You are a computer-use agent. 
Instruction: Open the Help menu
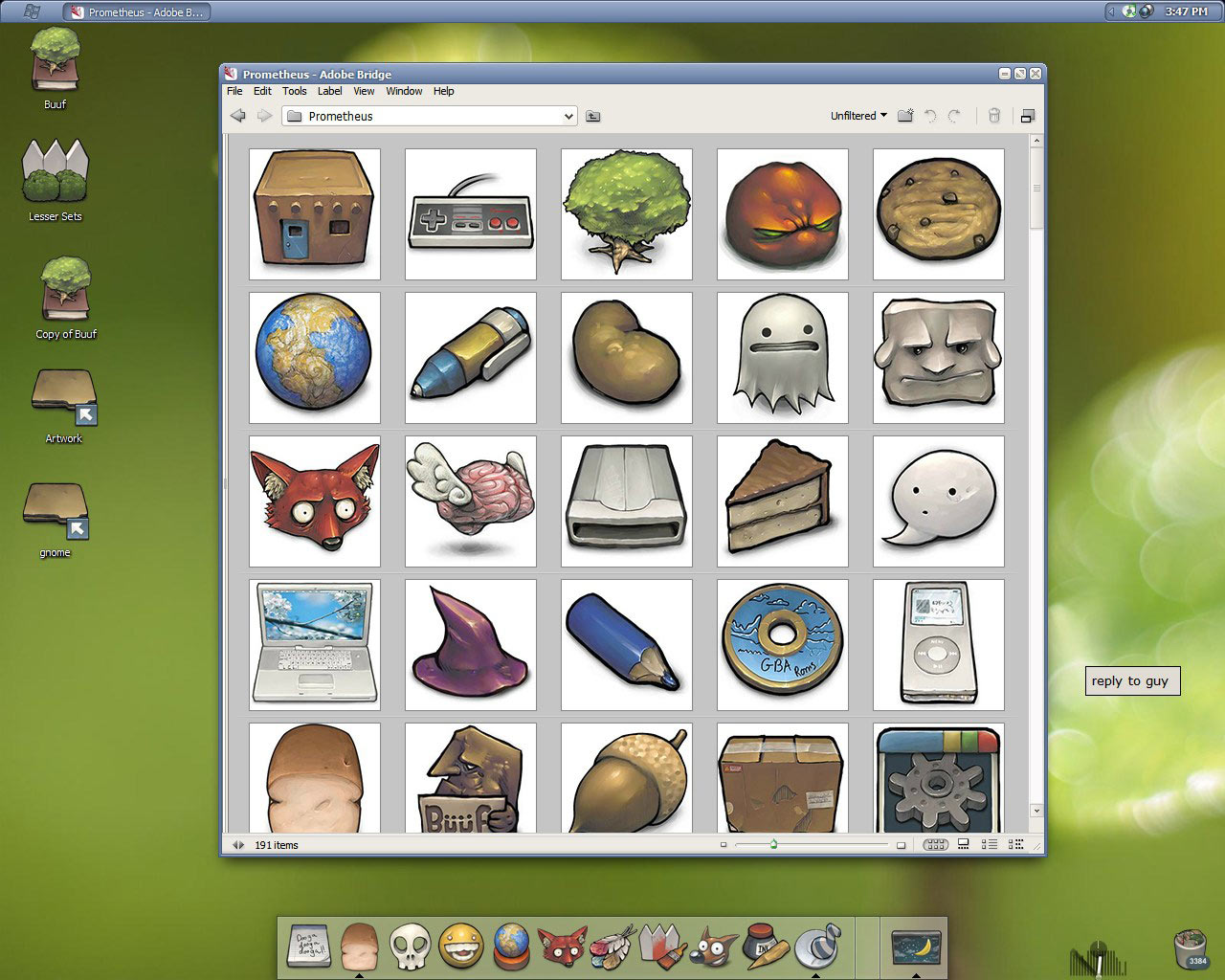tap(444, 91)
